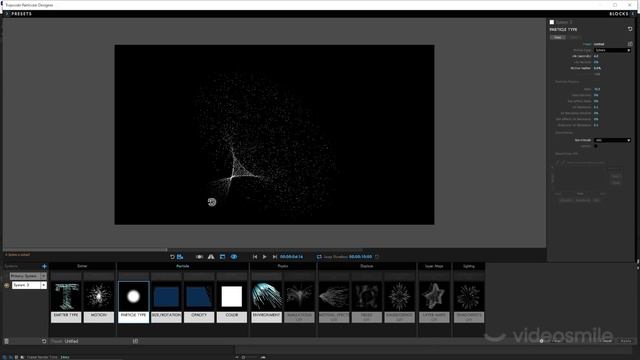Switch to the tab beside Basic
Image resolution: width=640 pixels, height=360 pixels.
[x=574, y=37]
